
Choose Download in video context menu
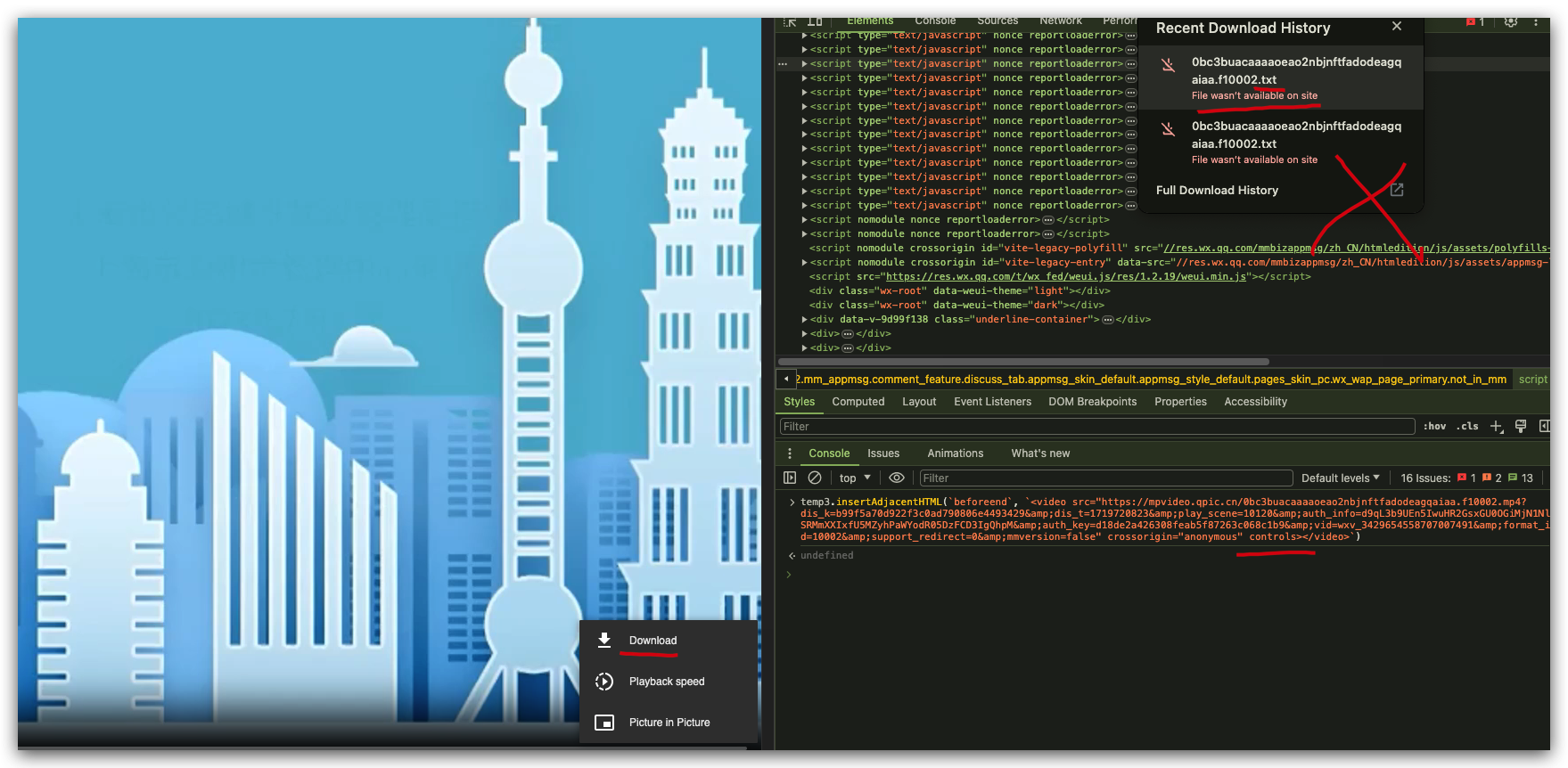coord(669,641)
